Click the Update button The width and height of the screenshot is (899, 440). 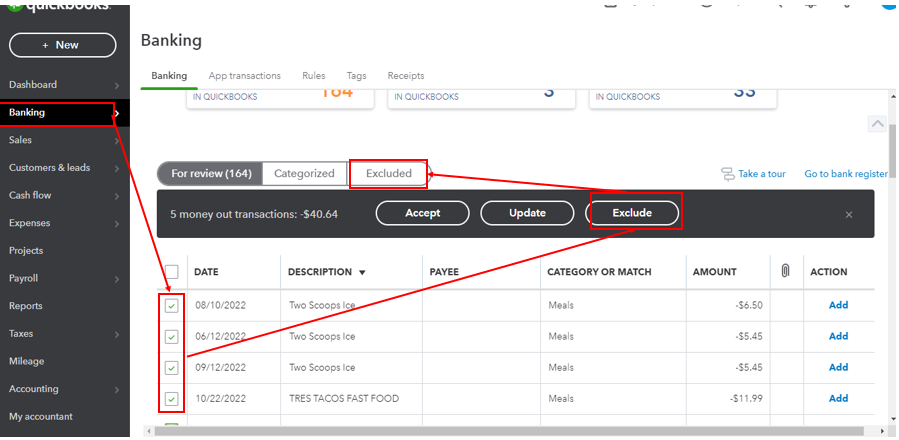(527, 213)
